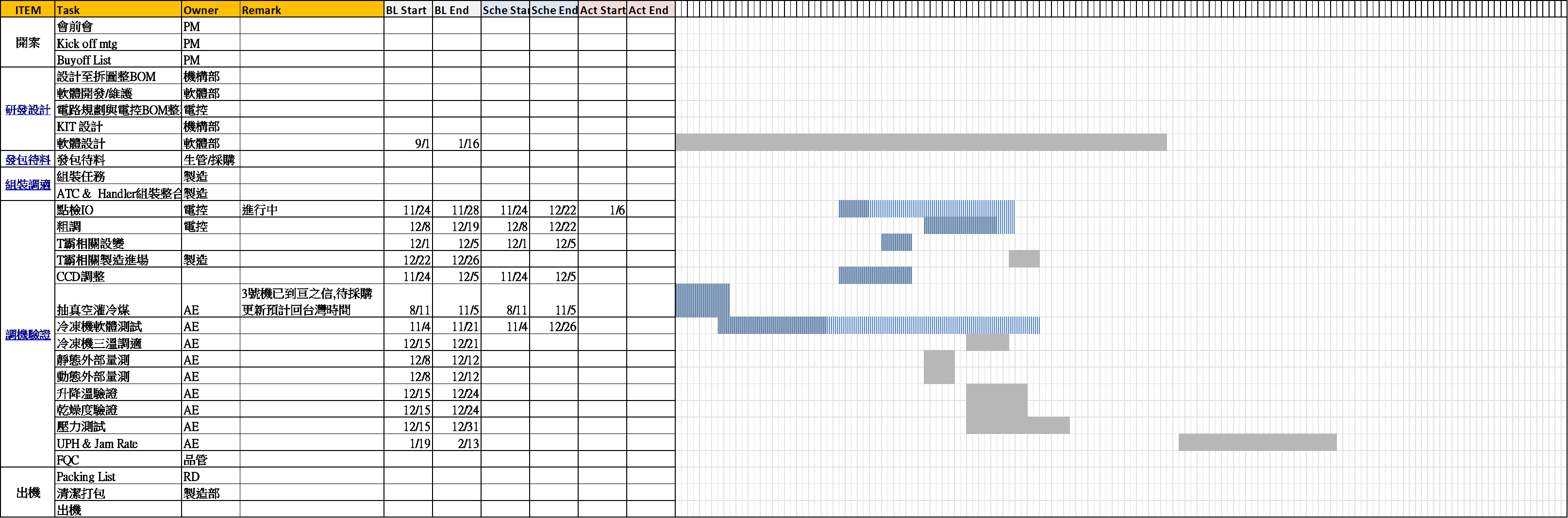This screenshot has height=518, width=1568.
Task: Open the 調機驗證 link
Action: pos(28,335)
